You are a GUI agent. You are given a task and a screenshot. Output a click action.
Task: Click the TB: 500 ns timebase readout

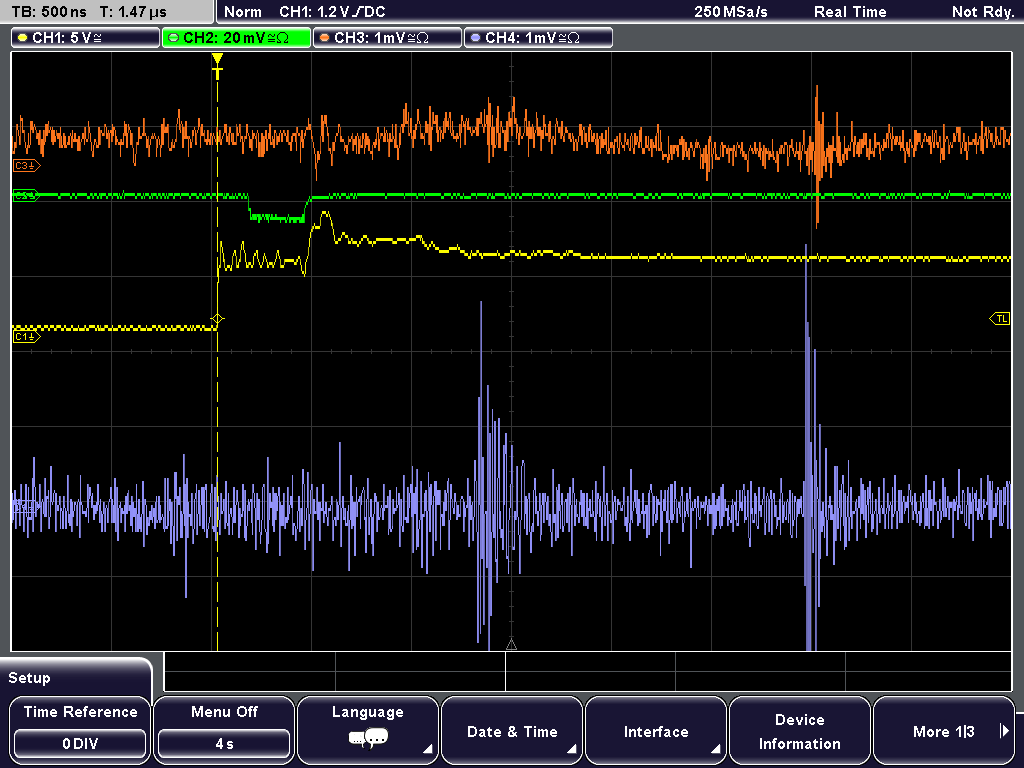[49, 12]
